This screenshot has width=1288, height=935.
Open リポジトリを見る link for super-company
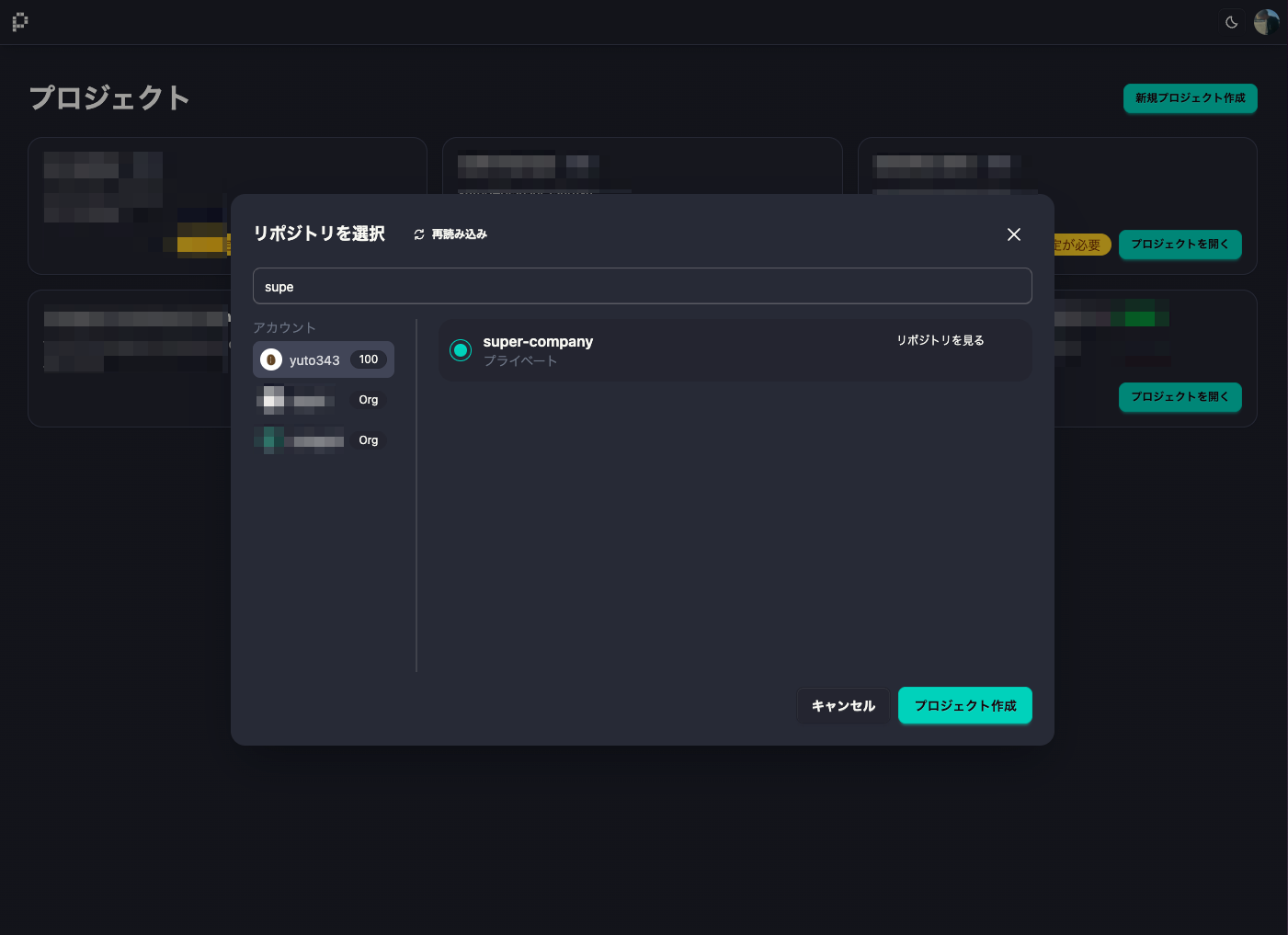click(x=940, y=340)
